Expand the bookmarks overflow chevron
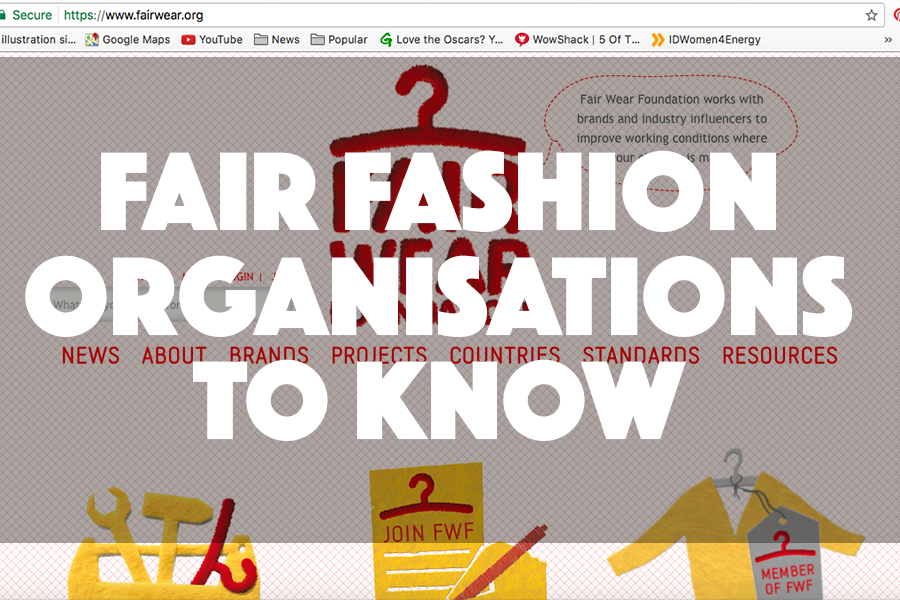The image size is (900, 600). [x=888, y=40]
